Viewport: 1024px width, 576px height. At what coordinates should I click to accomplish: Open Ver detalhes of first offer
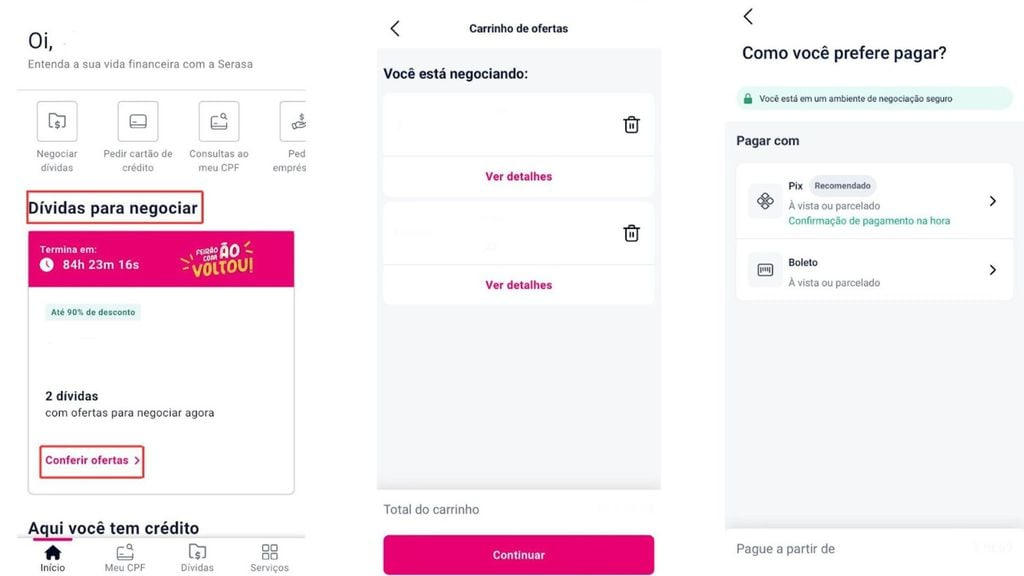pyautogui.click(x=518, y=177)
